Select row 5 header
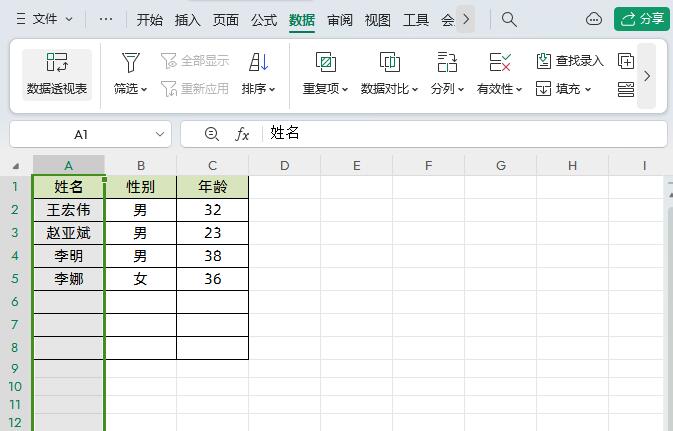Screen dimensions: 673x431 (x=15, y=279)
